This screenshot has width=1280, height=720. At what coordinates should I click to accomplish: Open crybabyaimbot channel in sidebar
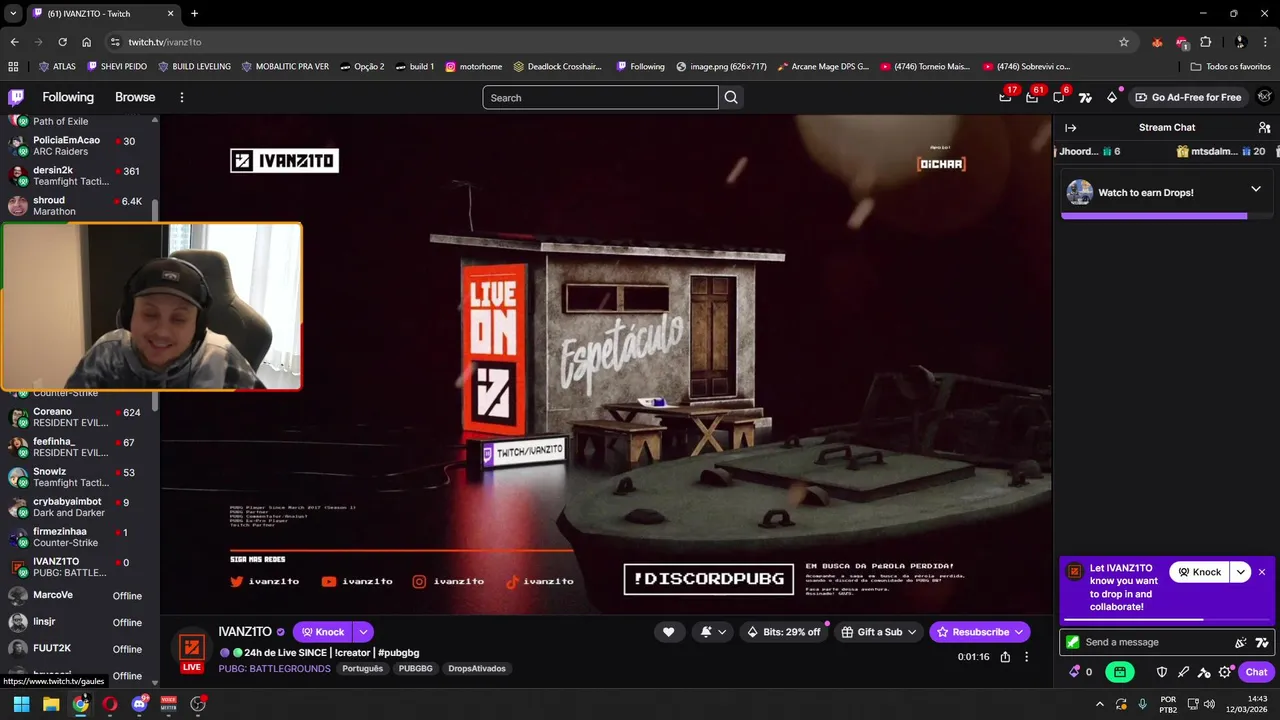pos(78,507)
